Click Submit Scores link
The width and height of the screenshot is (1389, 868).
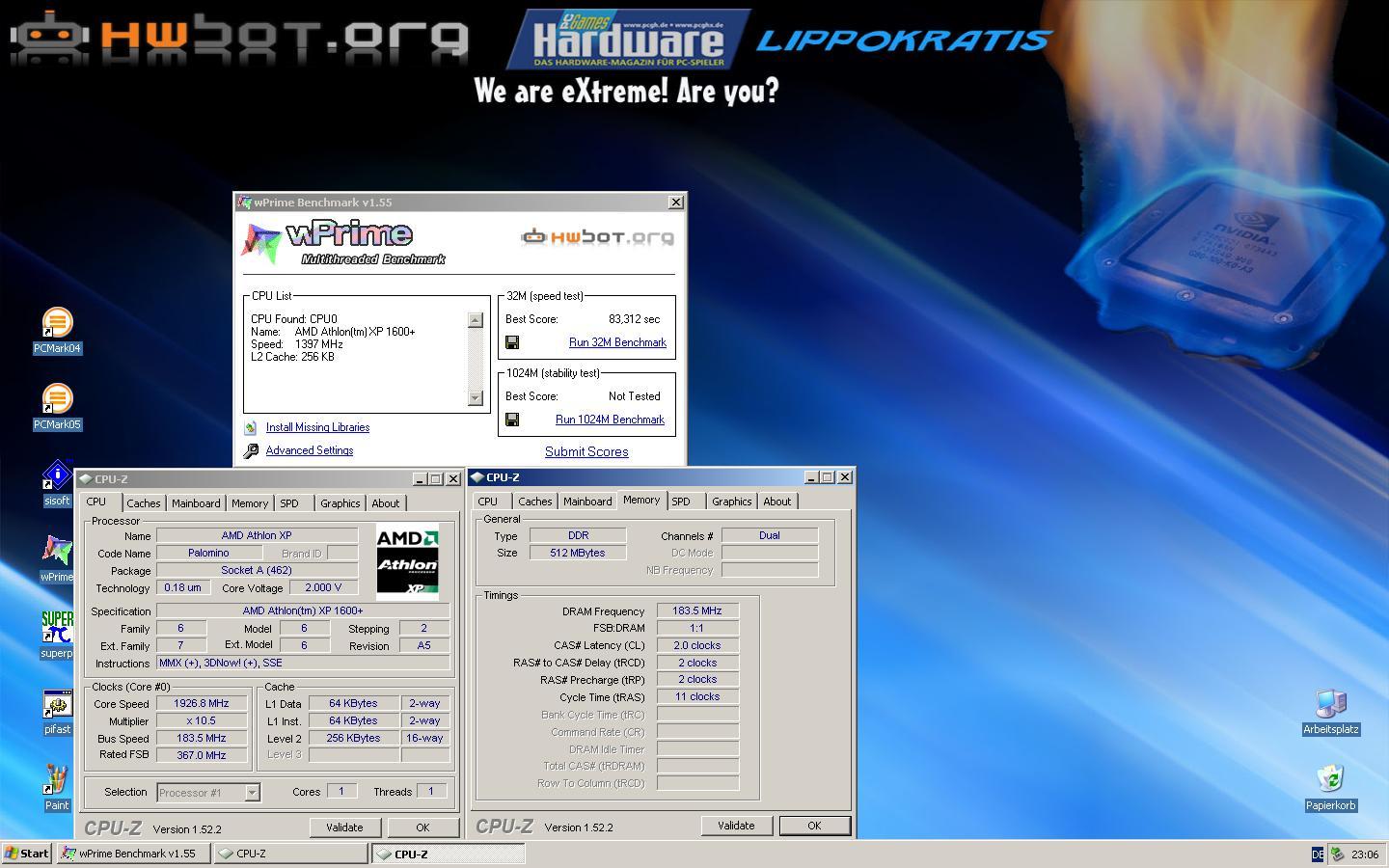point(586,451)
